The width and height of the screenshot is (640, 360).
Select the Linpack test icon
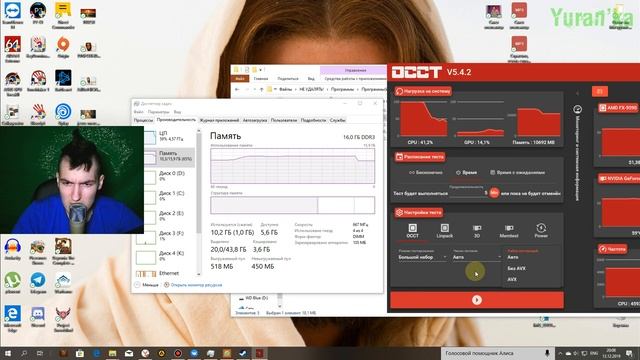(444, 231)
